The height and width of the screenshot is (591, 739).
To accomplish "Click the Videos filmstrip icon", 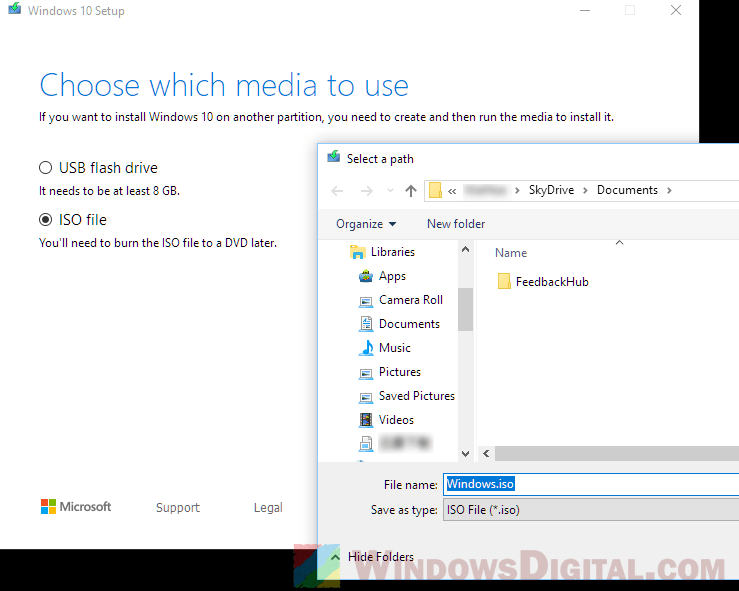I will tap(366, 419).
